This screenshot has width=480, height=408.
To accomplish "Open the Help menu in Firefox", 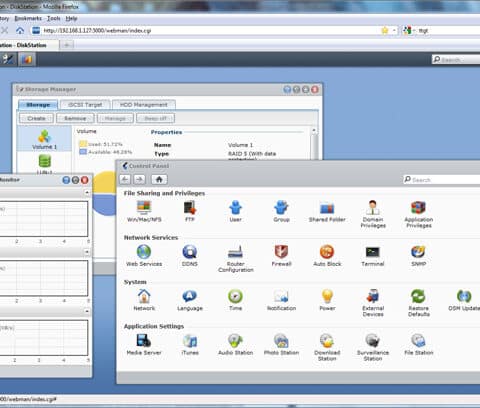I will 71,18.
